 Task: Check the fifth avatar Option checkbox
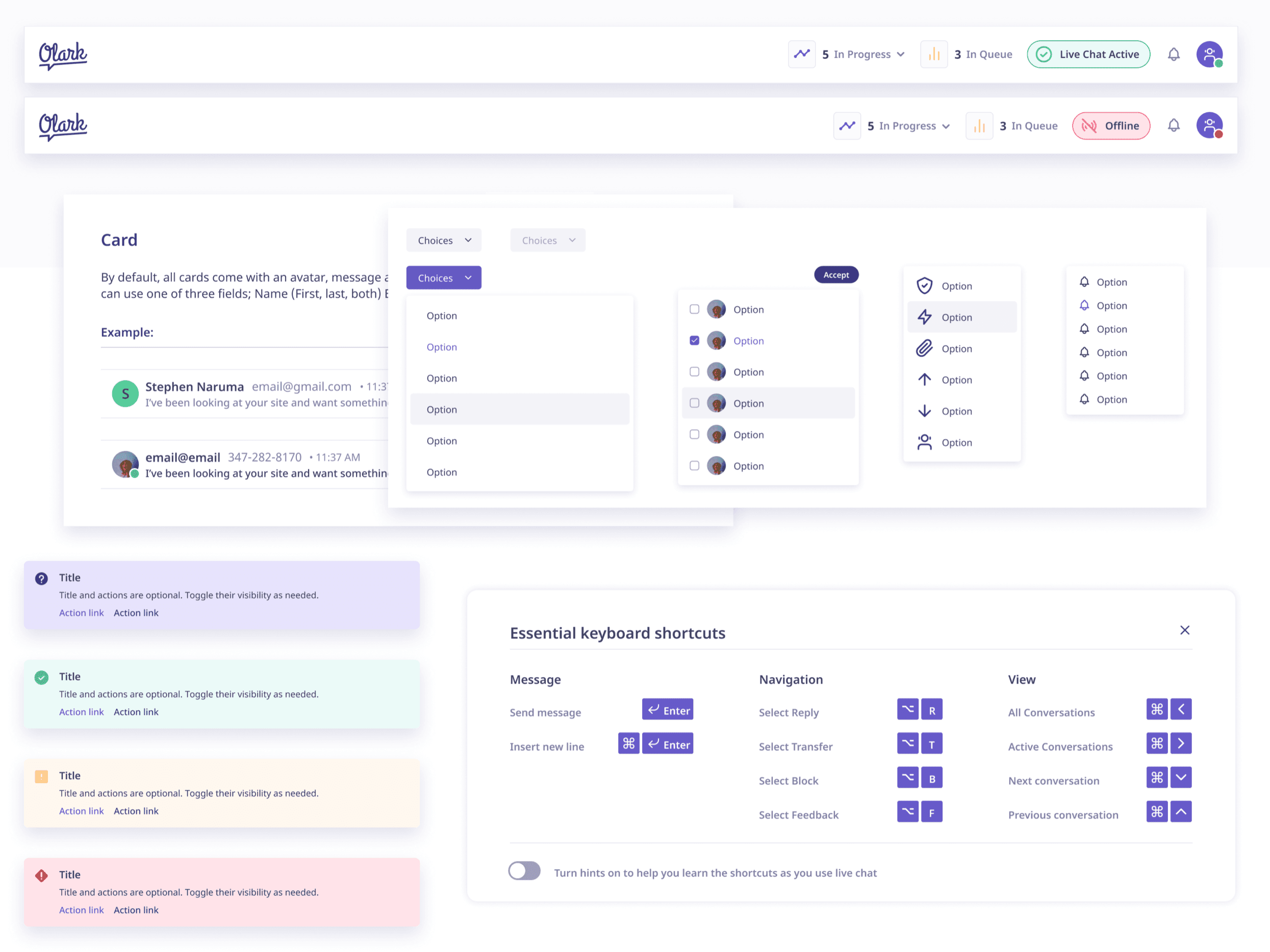click(694, 434)
